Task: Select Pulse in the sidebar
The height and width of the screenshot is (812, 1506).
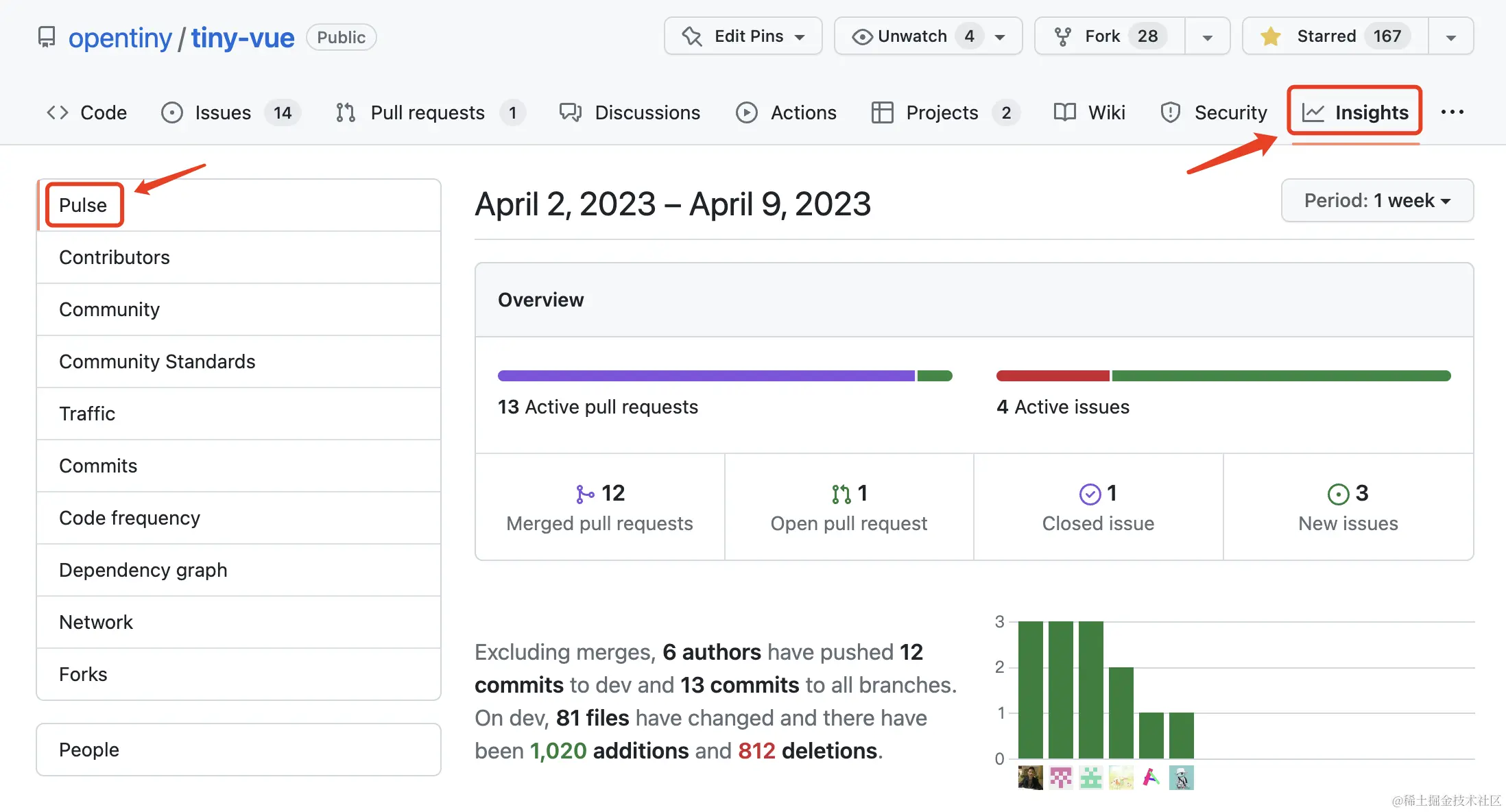Action: [239, 205]
